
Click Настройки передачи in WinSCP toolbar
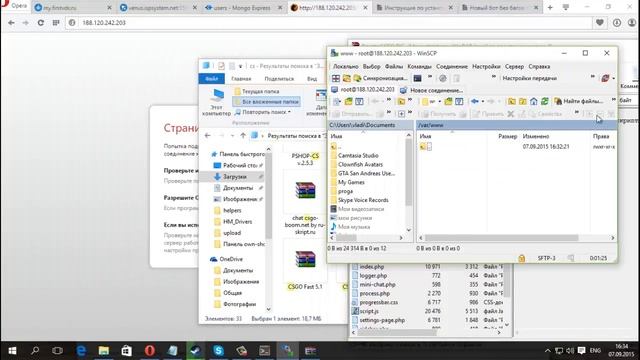[530, 78]
